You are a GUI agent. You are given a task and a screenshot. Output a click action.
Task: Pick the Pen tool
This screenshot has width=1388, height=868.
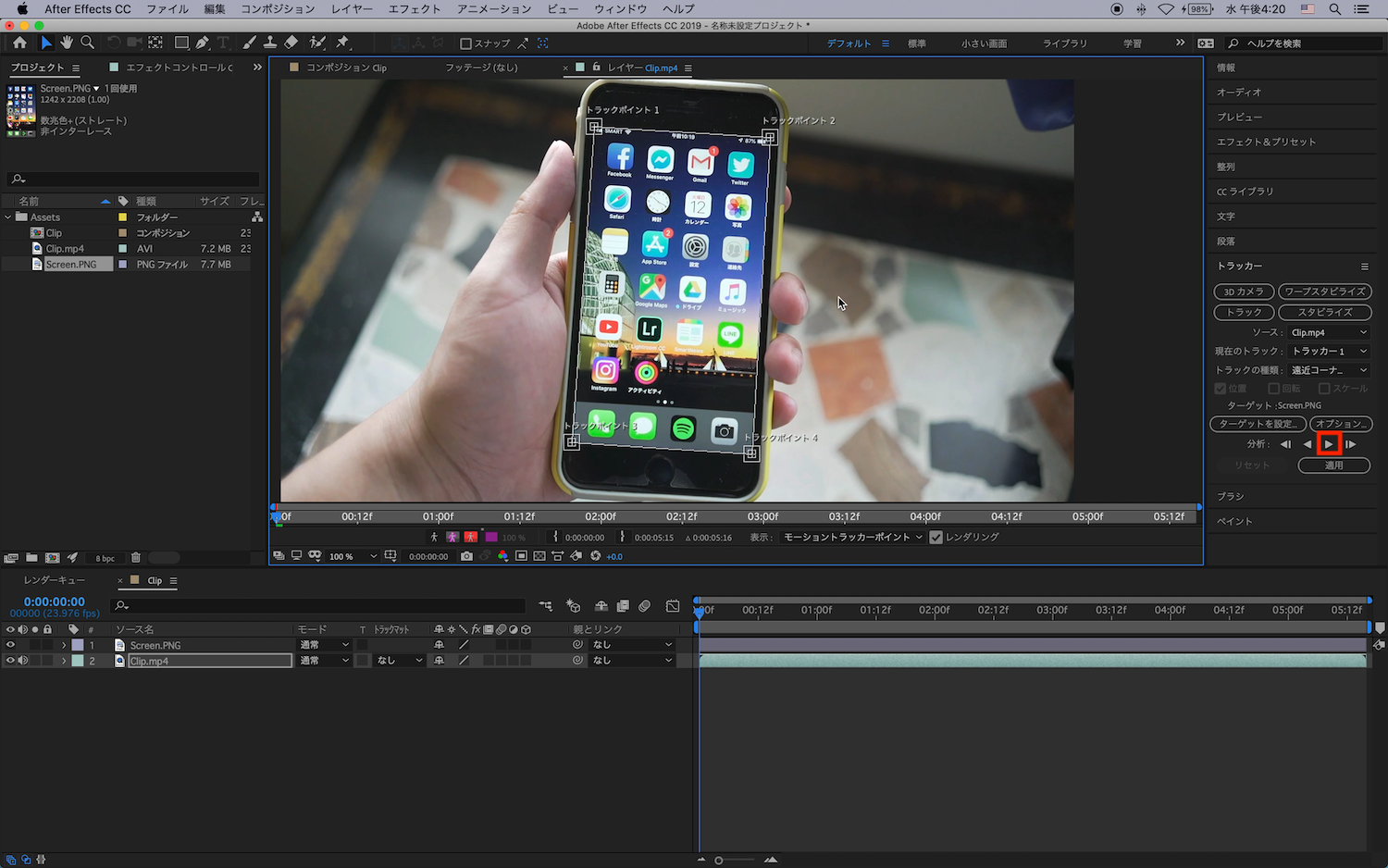202,43
